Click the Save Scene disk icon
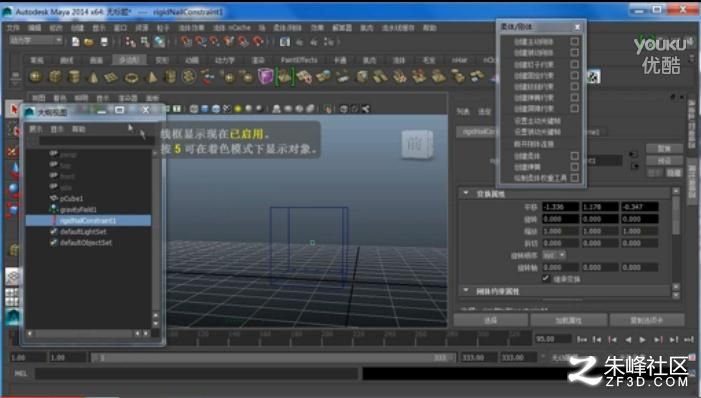The height and width of the screenshot is (398, 701). pos(104,42)
